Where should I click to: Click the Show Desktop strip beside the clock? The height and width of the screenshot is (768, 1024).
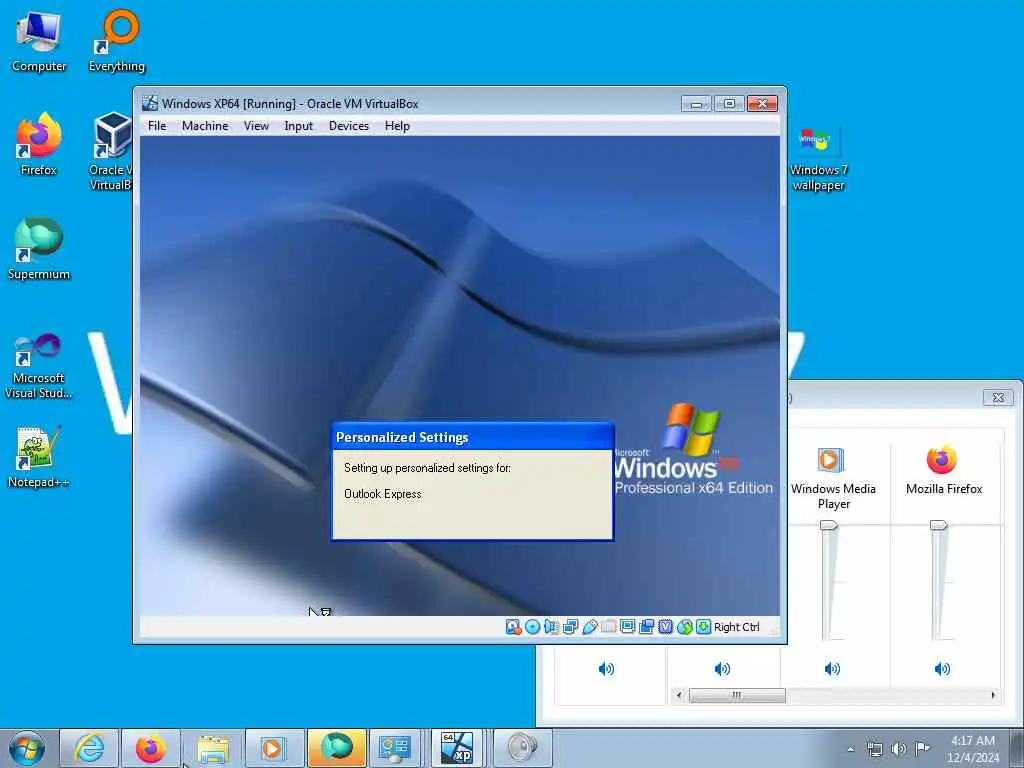1016,749
